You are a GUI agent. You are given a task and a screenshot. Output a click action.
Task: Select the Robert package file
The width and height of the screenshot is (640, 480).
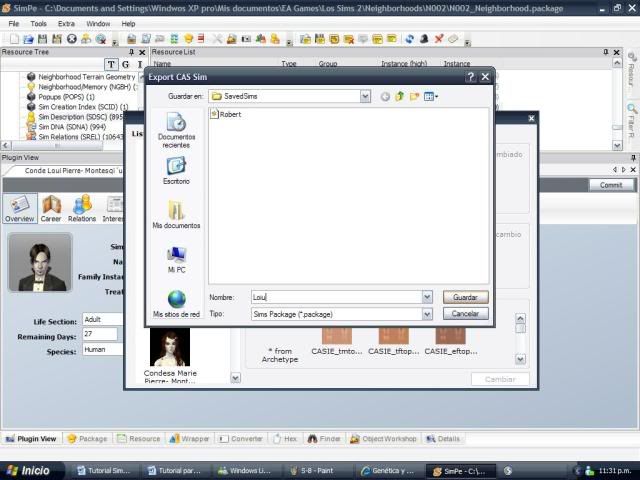coord(226,114)
